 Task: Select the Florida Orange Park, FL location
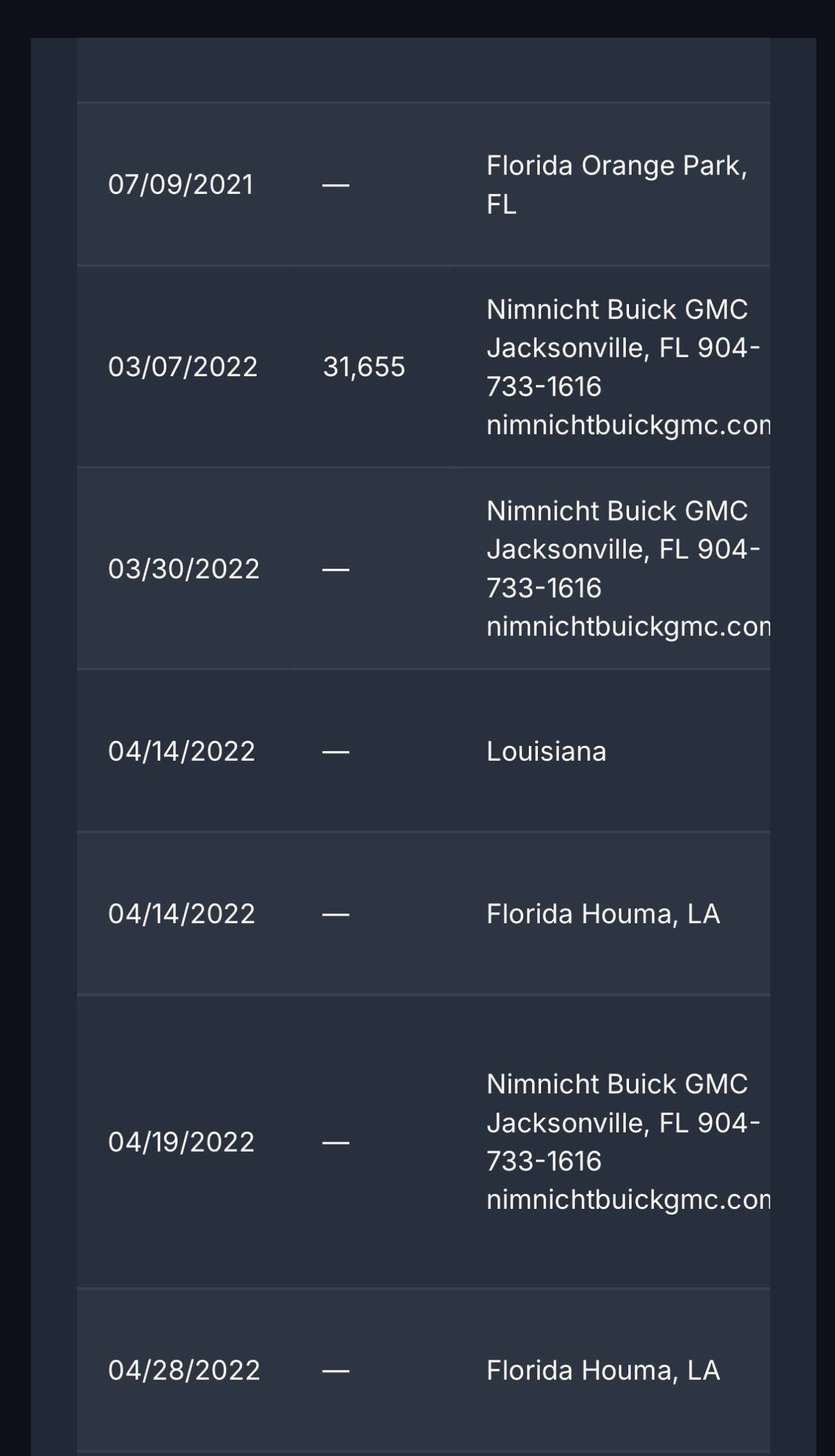pos(616,185)
